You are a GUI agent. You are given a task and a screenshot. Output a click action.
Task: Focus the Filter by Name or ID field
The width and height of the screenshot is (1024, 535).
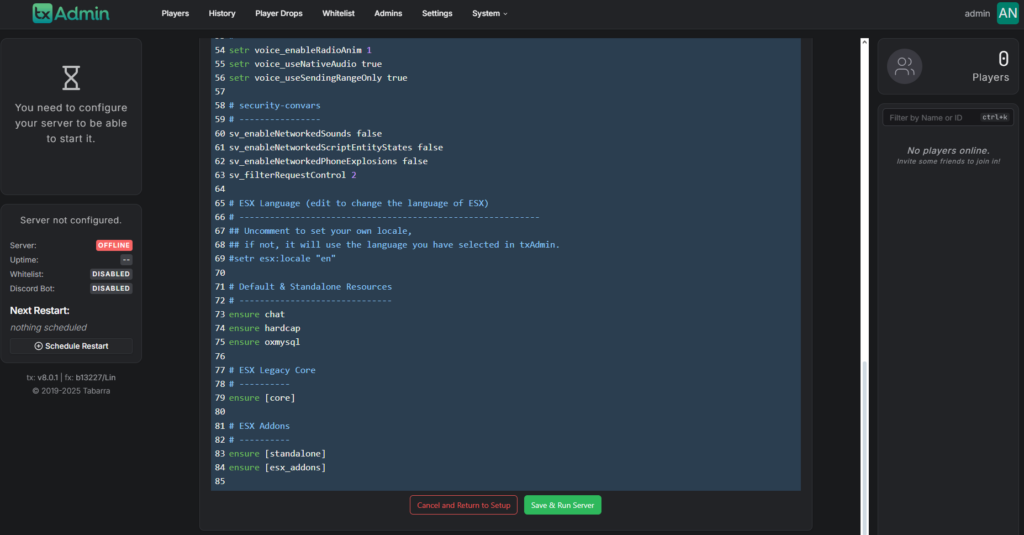pos(948,118)
